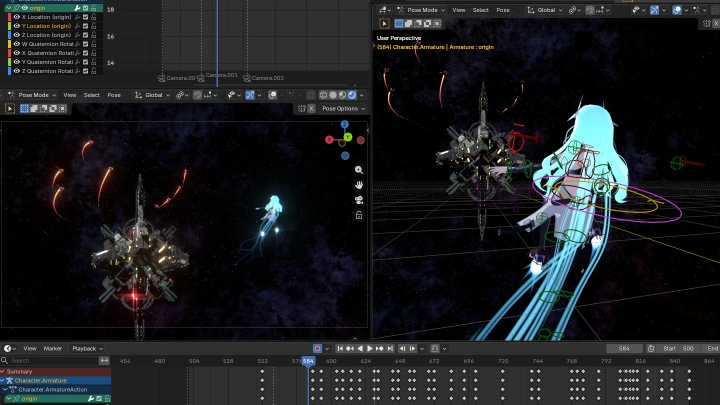Uncheck mute checkbox for X Location (origin)
Image resolution: width=720 pixels, height=405 pixels.
pos(85,17)
